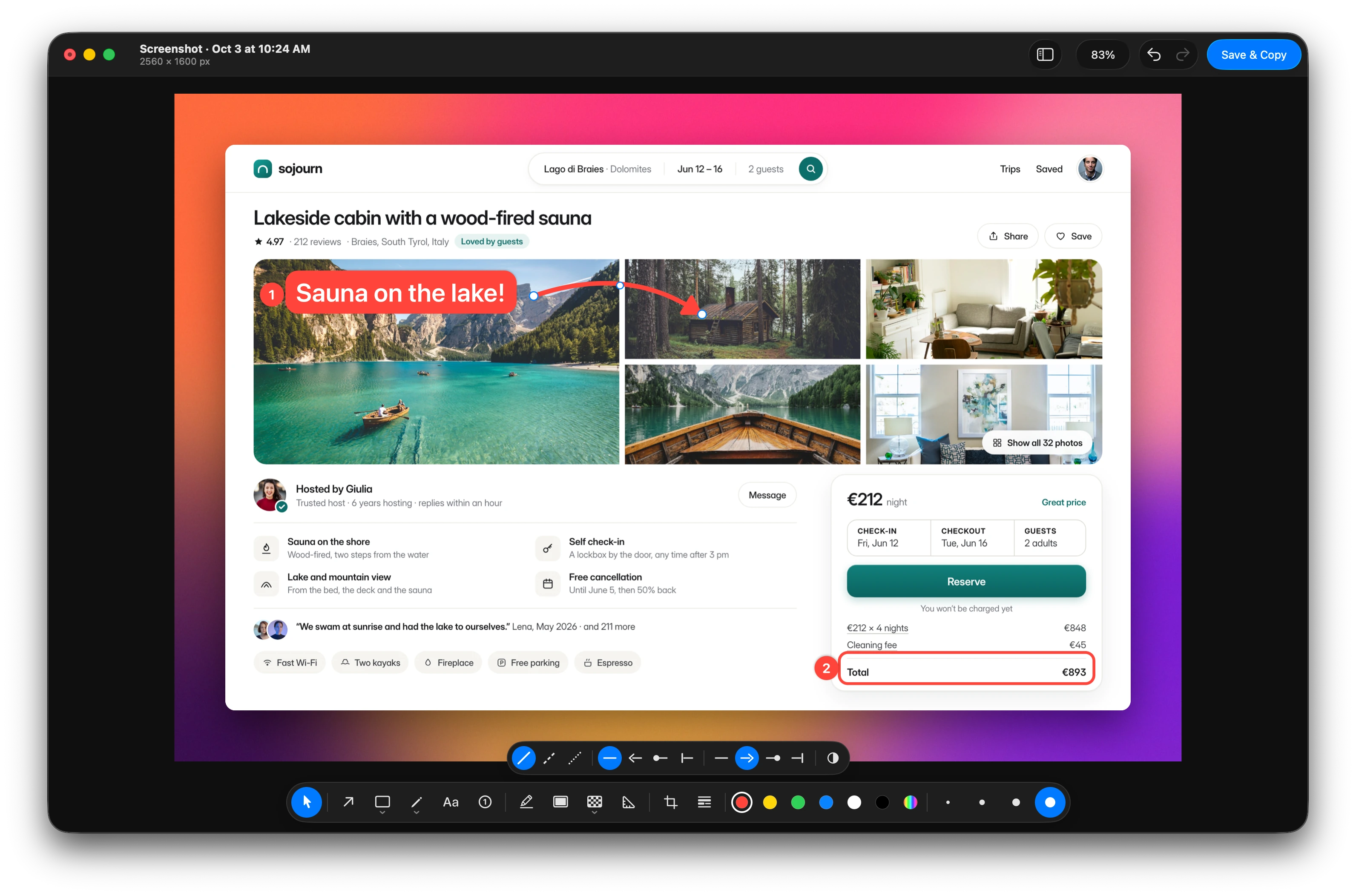Screen dimensions: 1356x896
Task: Click the undo arrow in title bar
Action: [x=1154, y=55]
